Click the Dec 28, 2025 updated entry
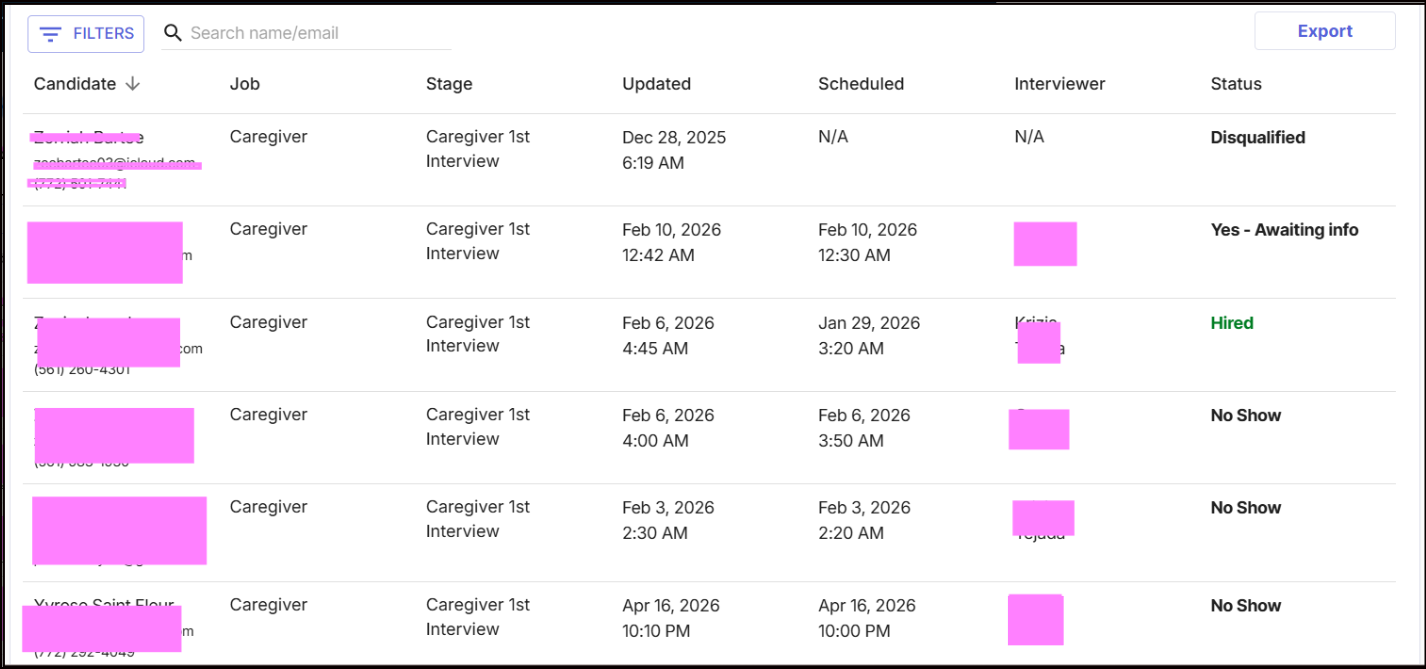1426x669 pixels. pyautogui.click(x=674, y=150)
